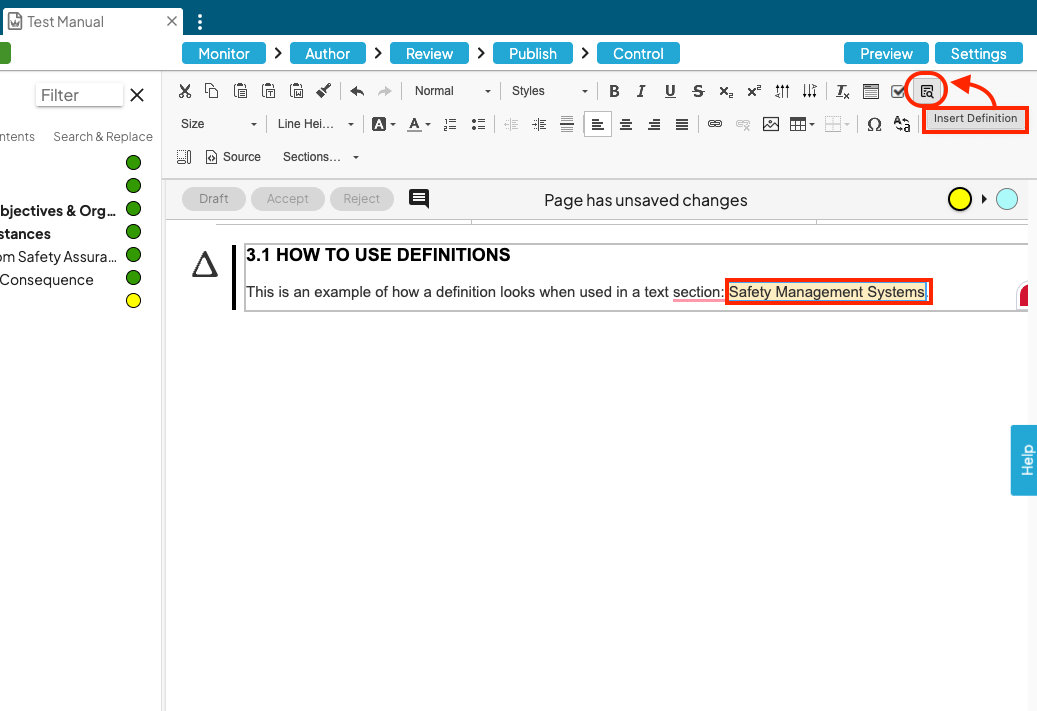Click the yellow status circle
1037x711 pixels.
(x=960, y=198)
